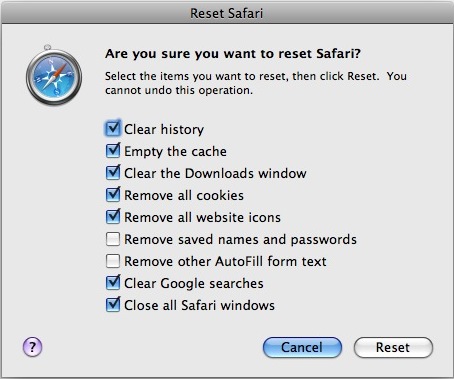Image resolution: width=454 pixels, height=379 pixels.
Task: Toggle the Remove all cookies checkbox
Action: pos(113,195)
